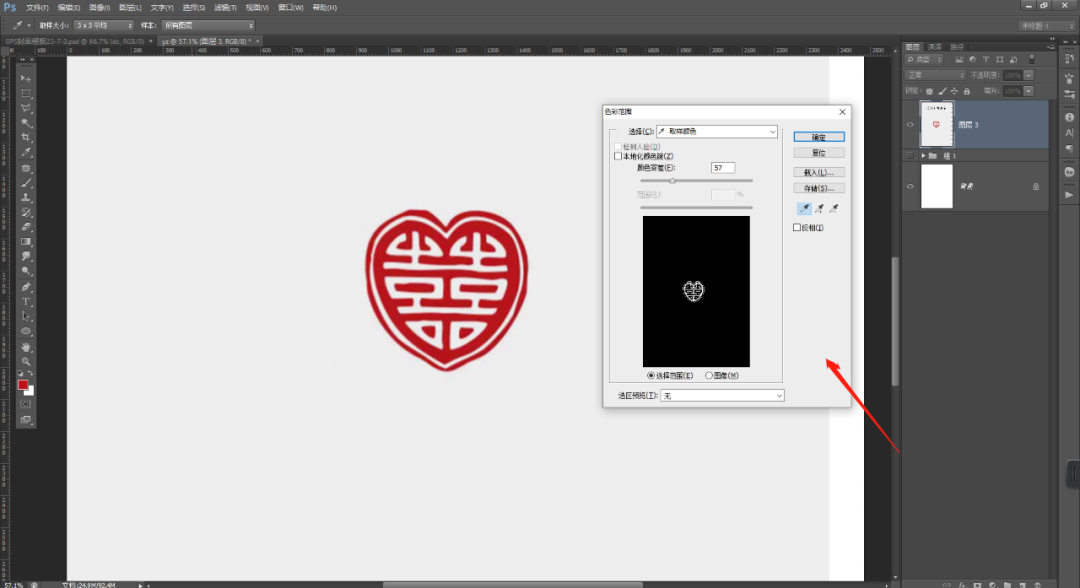The height and width of the screenshot is (588, 1080).
Task: Click the red foreground color swatch
Action: tap(22, 384)
